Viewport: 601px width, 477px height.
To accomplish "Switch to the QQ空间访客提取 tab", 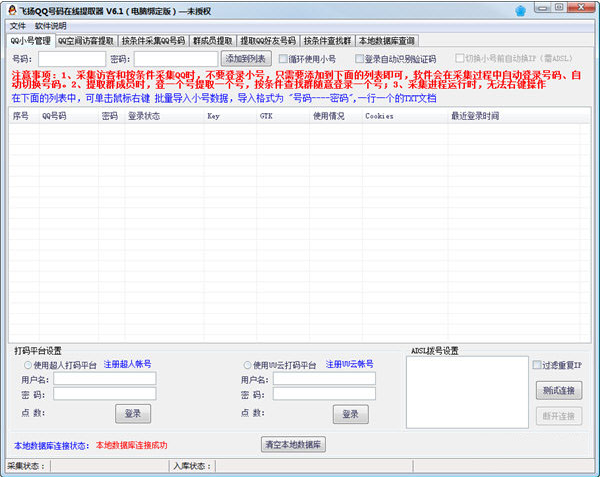I will 86,41.
